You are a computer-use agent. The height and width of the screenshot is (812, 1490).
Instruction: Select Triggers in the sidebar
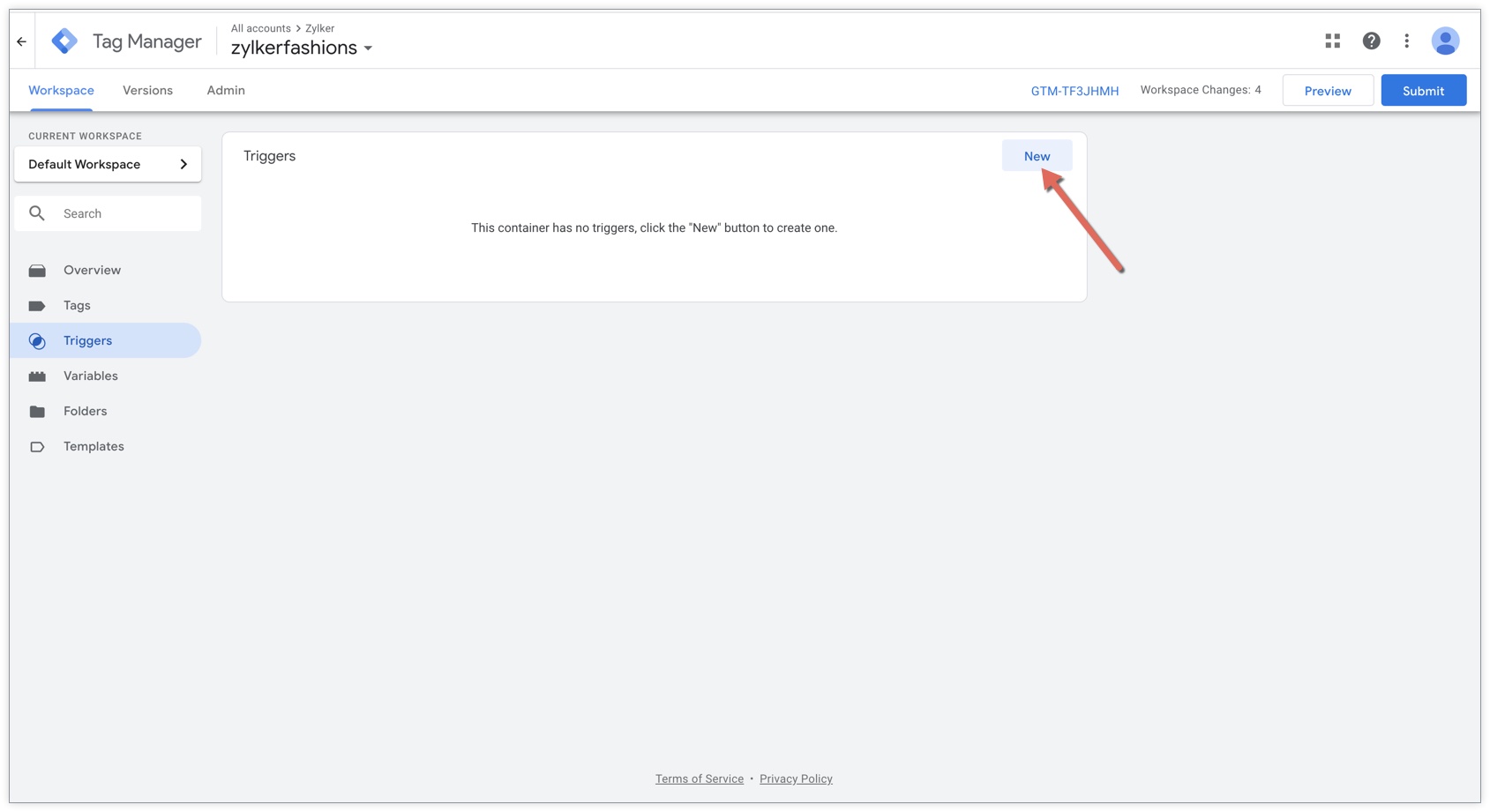point(106,340)
